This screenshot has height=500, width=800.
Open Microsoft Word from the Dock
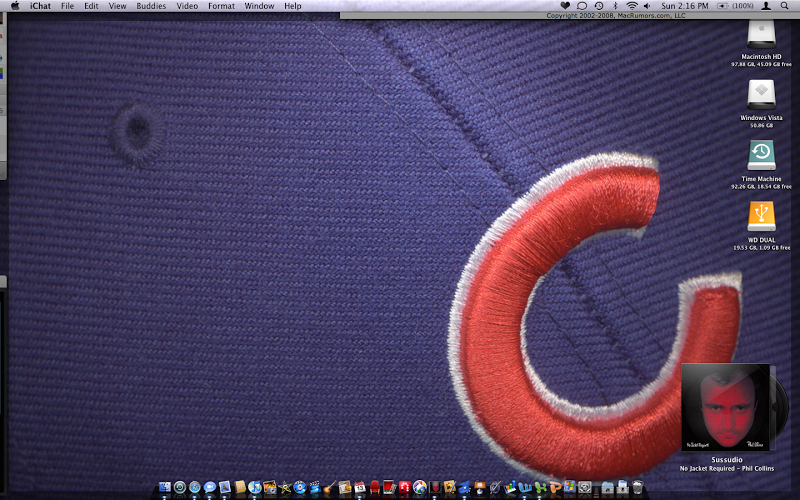[525, 487]
